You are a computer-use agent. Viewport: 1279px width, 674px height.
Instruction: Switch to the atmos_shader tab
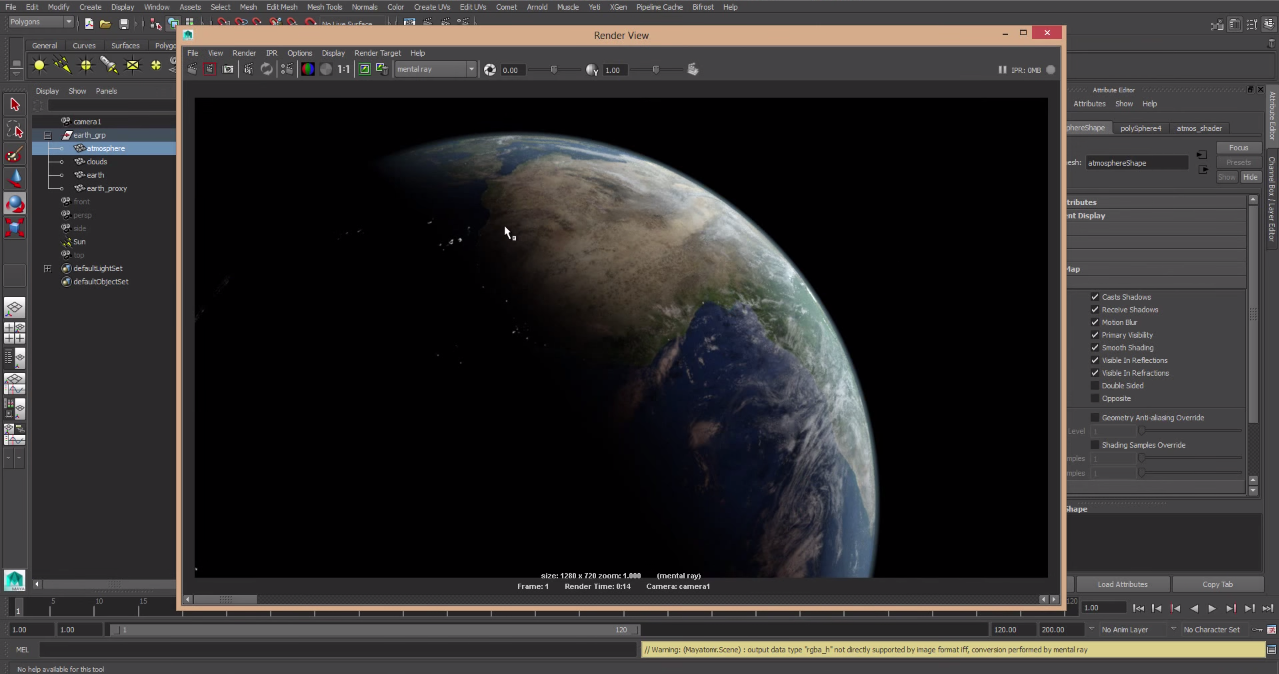click(x=1198, y=128)
